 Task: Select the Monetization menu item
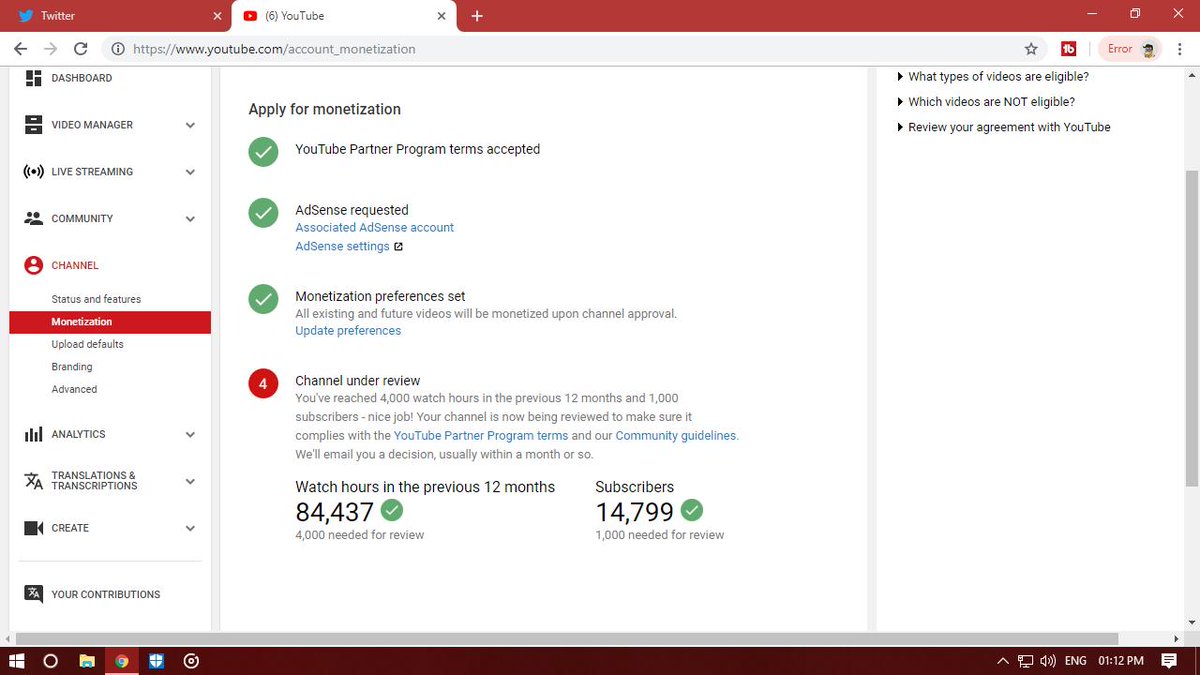point(110,322)
